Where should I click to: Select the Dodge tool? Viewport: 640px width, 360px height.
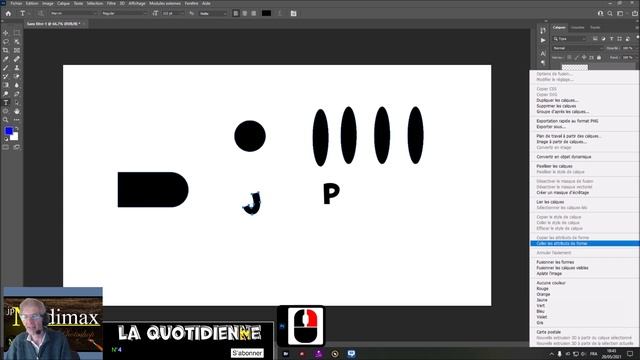tap(6, 94)
